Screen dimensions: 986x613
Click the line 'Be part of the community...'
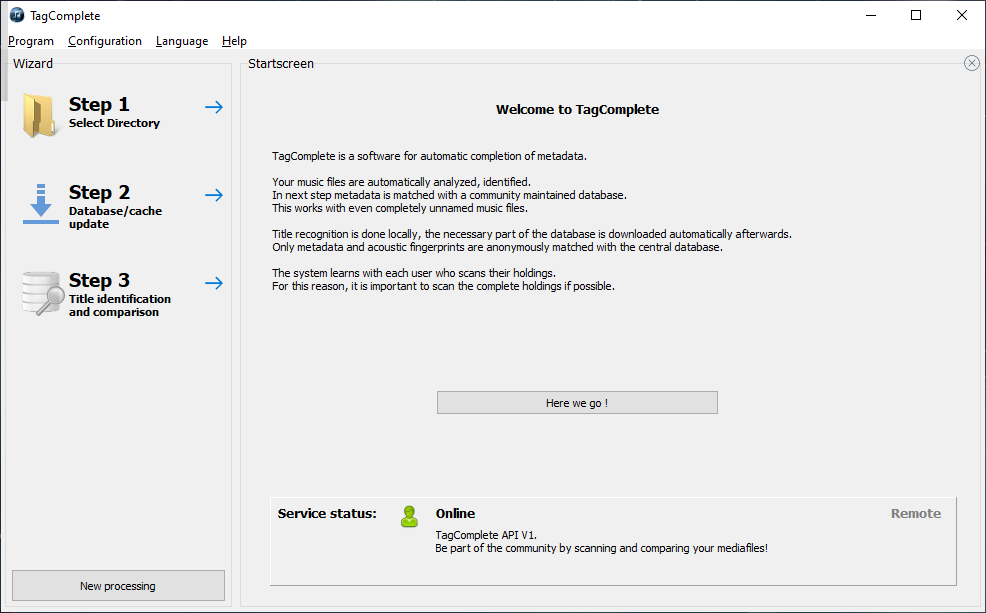[601, 548]
